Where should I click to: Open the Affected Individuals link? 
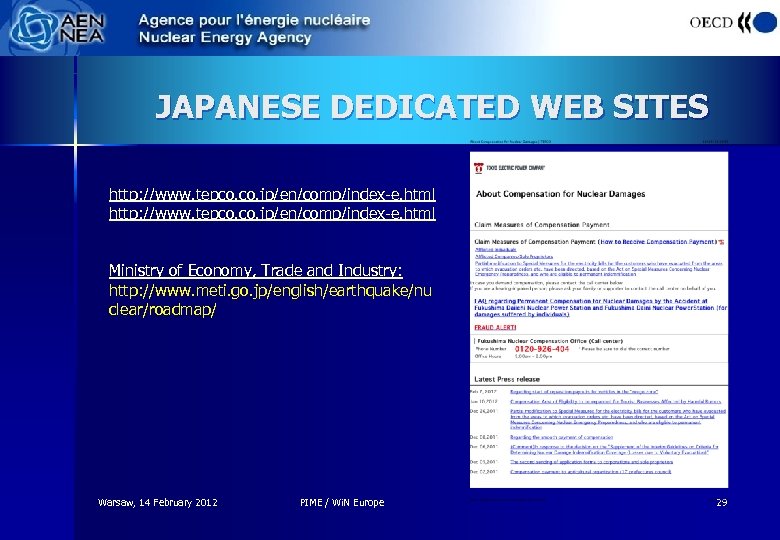click(x=496, y=250)
